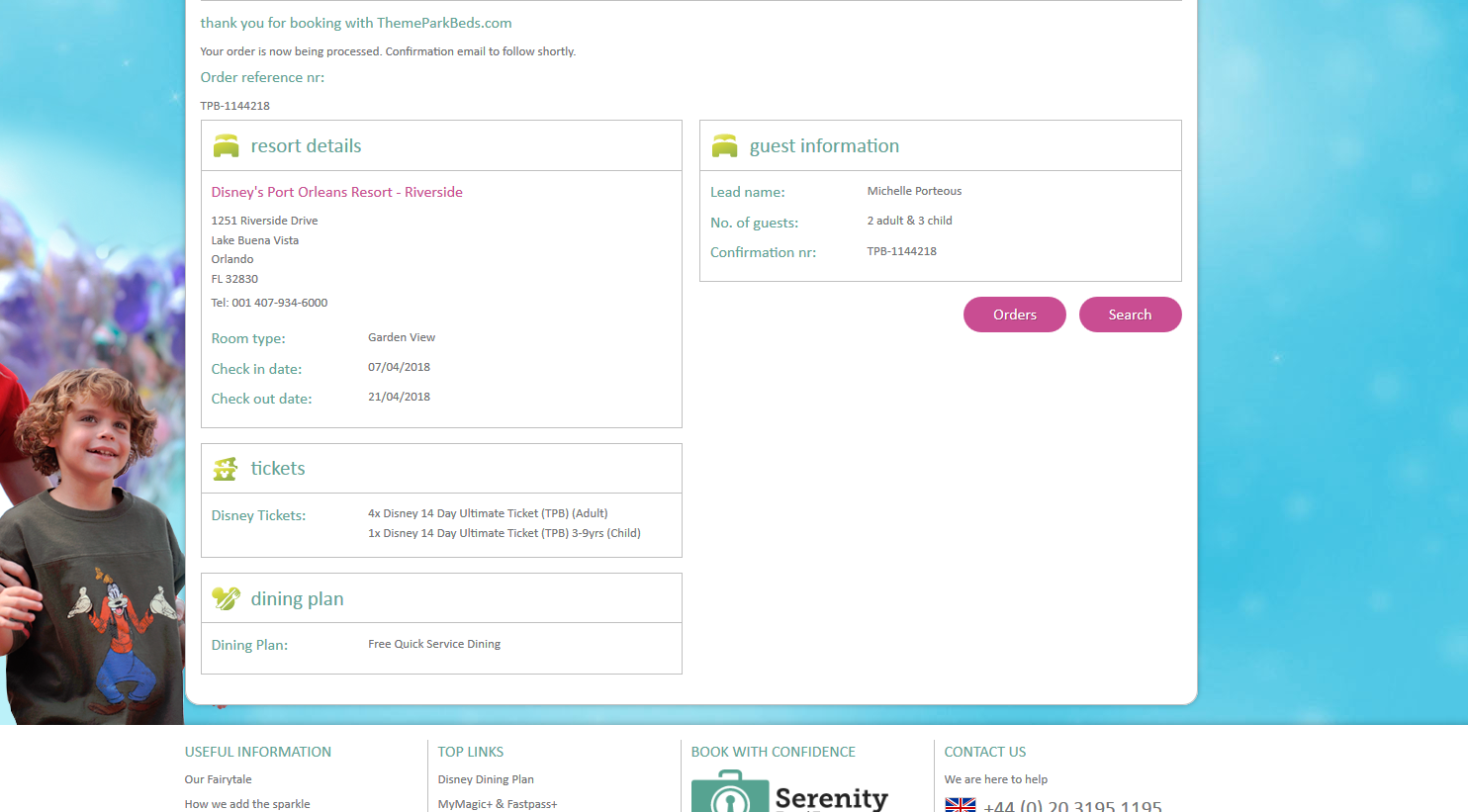Image resolution: width=1468 pixels, height=812 pixels.
Task: Click the Lake Buena Vista address line
Action: point(254,240)
